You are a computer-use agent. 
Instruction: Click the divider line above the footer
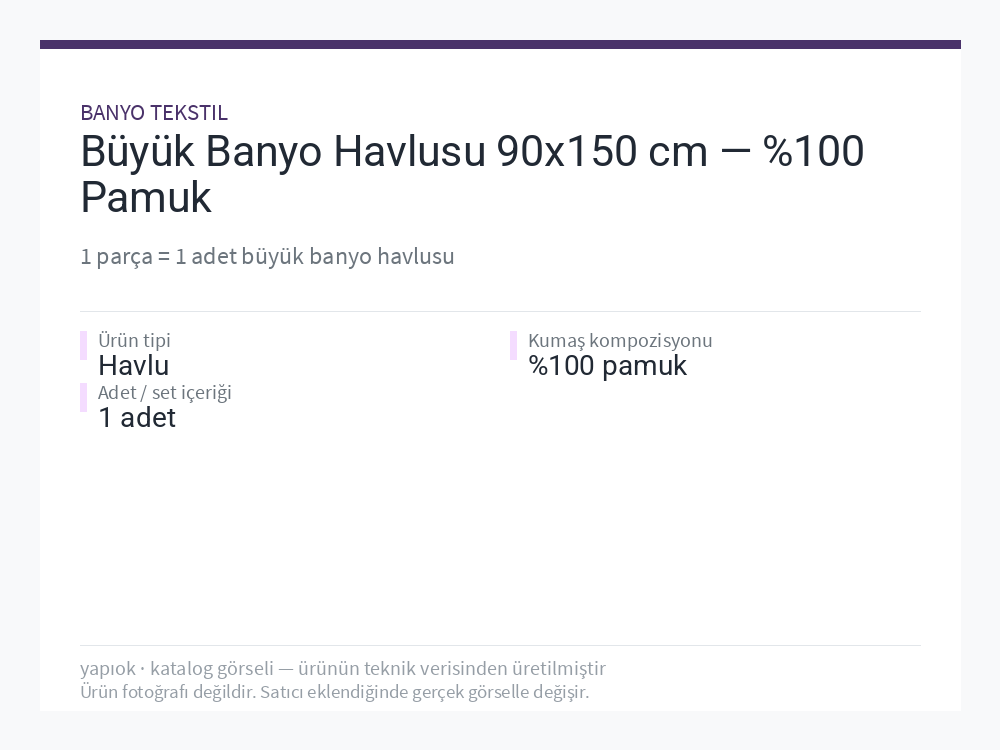(500, 645)
